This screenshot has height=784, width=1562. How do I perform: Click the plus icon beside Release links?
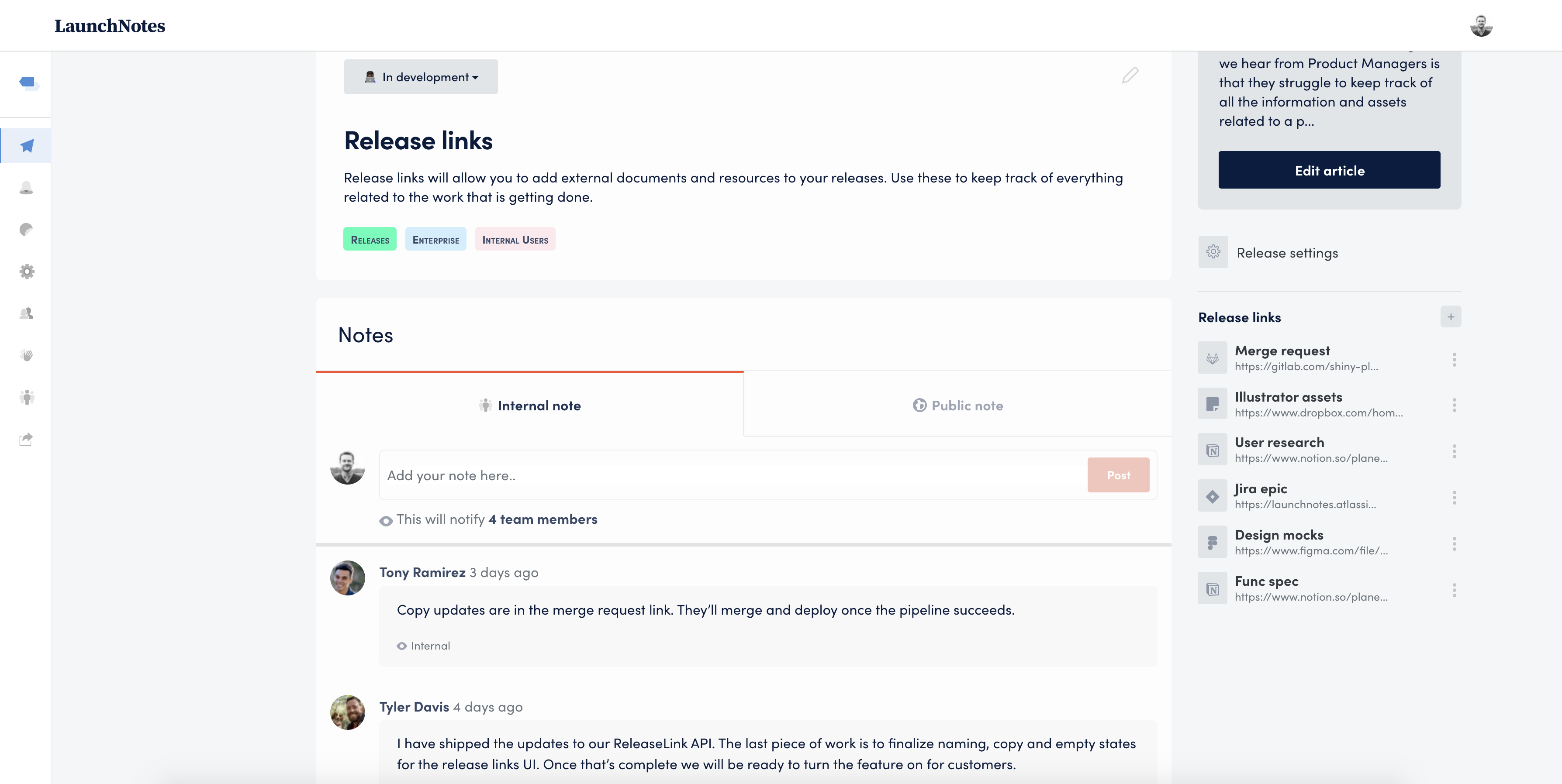(x=1451, y=317)
